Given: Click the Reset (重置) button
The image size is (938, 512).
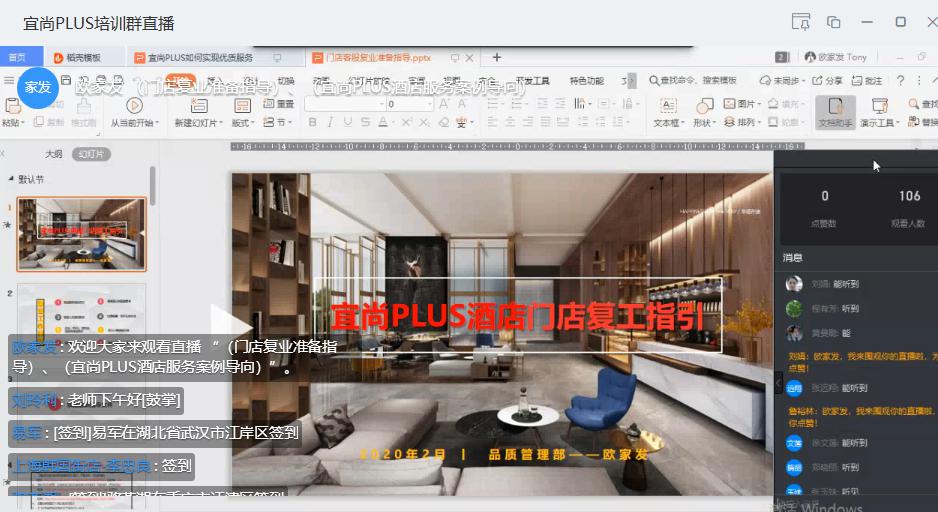Looking at the screenshot, I should [x=279, y=104].
